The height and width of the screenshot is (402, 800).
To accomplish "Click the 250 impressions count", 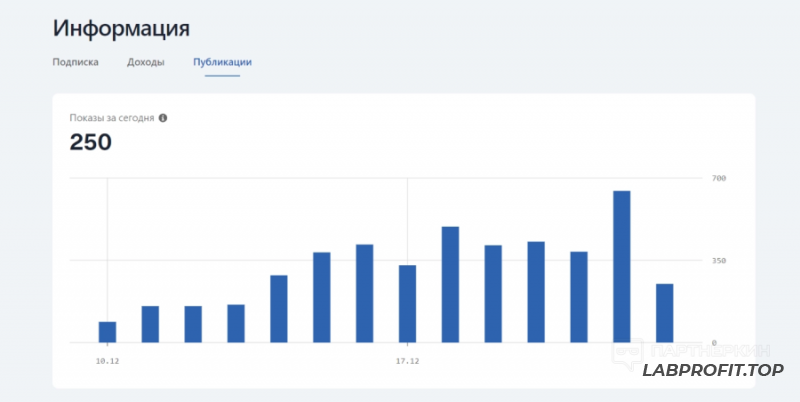I will click(90, 143).
